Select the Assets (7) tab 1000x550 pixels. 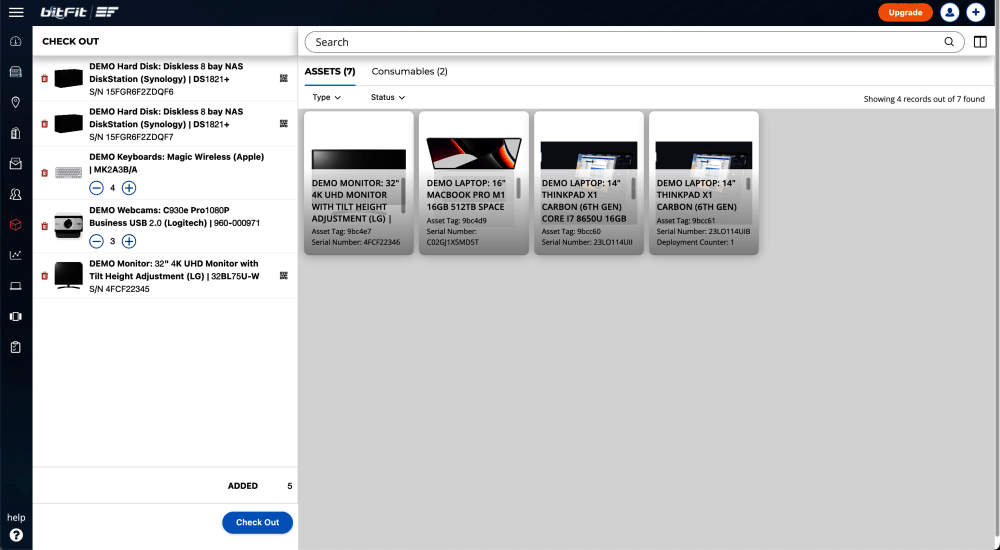point(330,72)
